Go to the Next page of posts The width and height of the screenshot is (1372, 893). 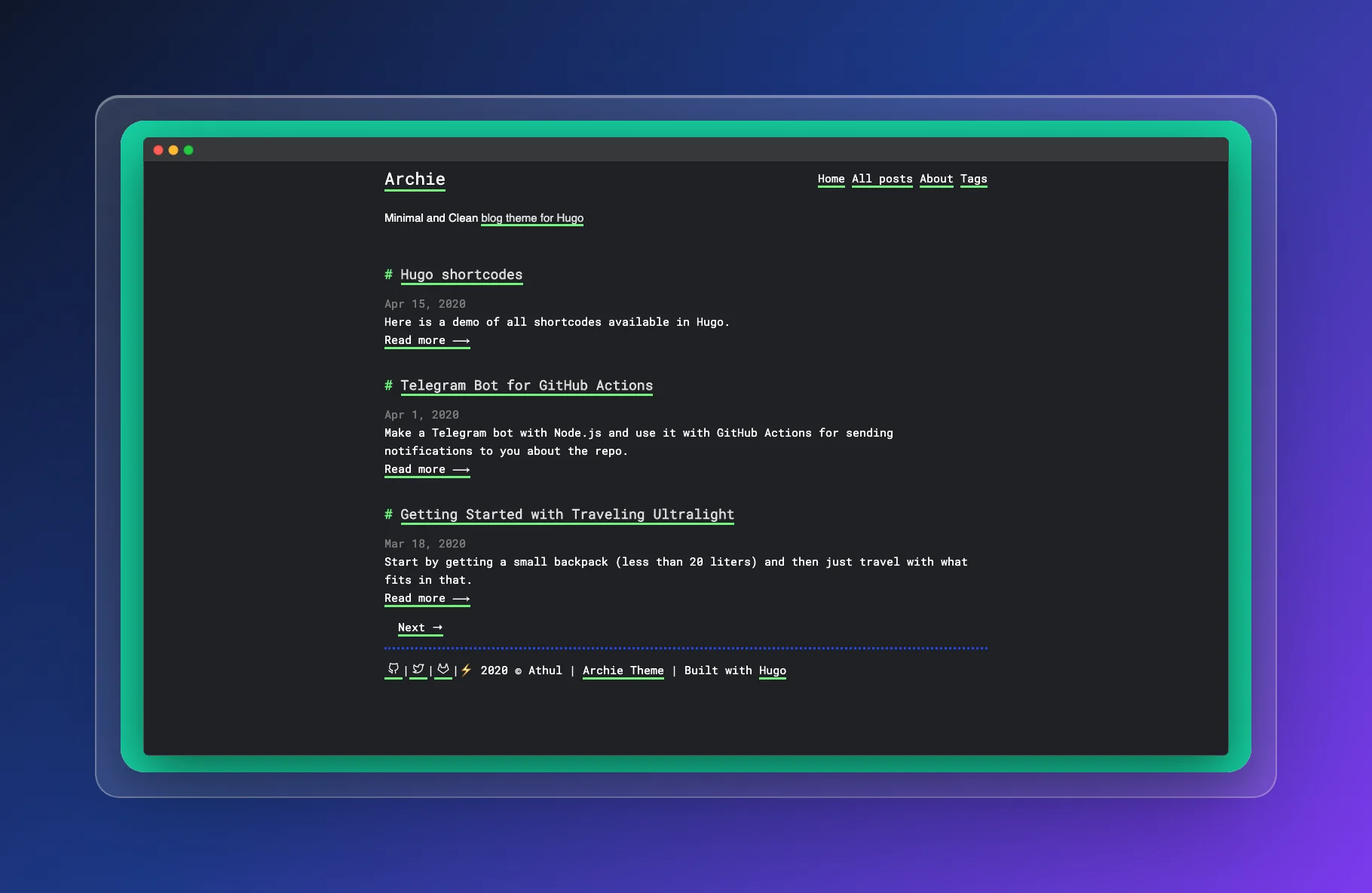click(x=420, y=628)
